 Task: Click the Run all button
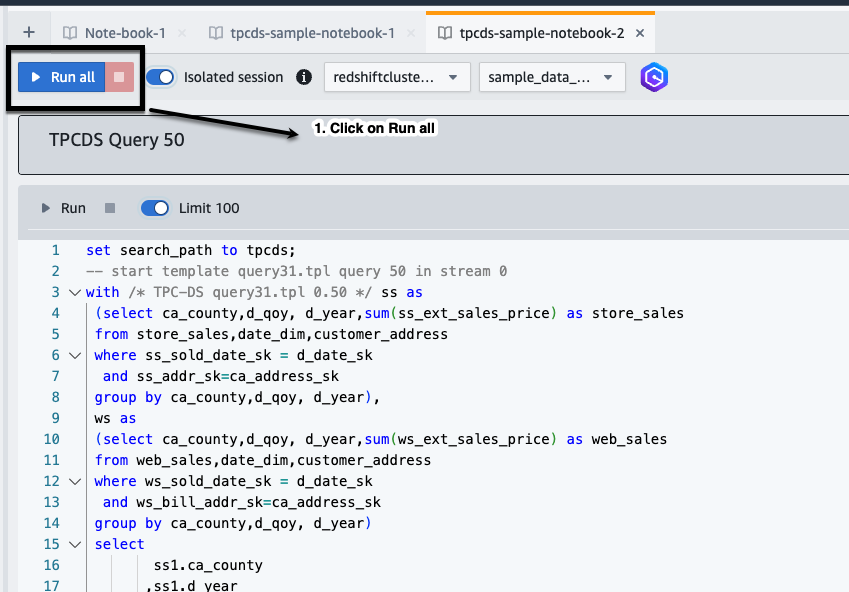pos(62,77)
